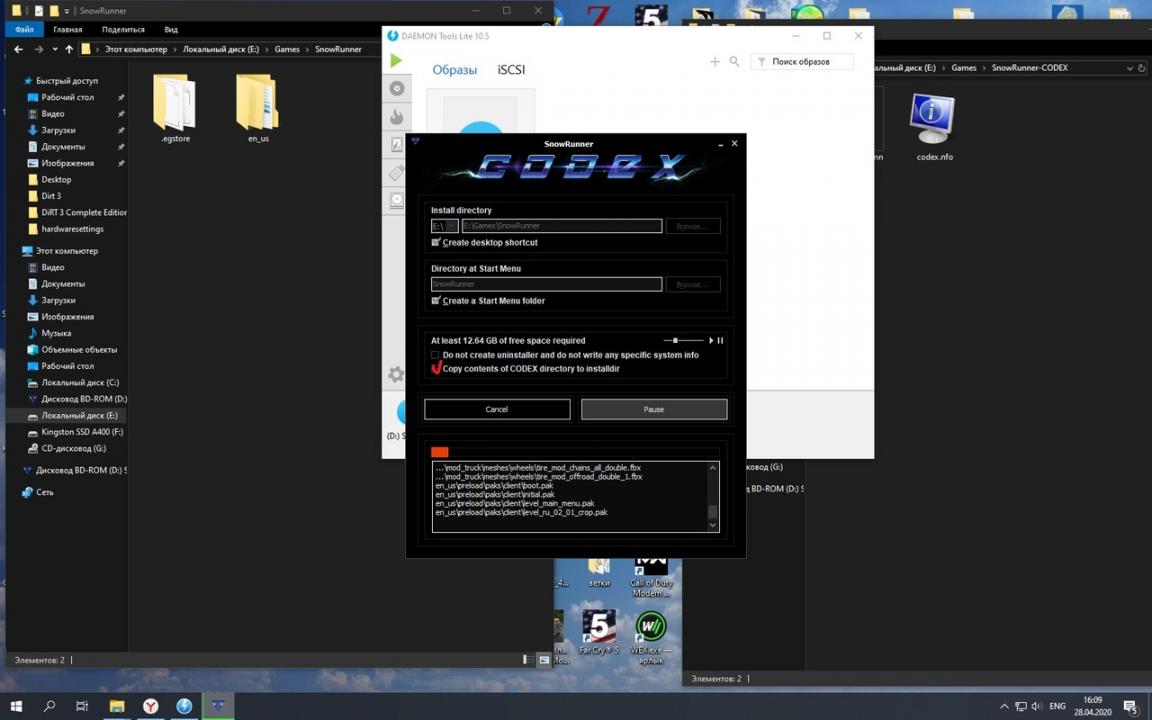Switch to the iSCSI tab
Screen dimensions: 1152x720
[511, 70]
